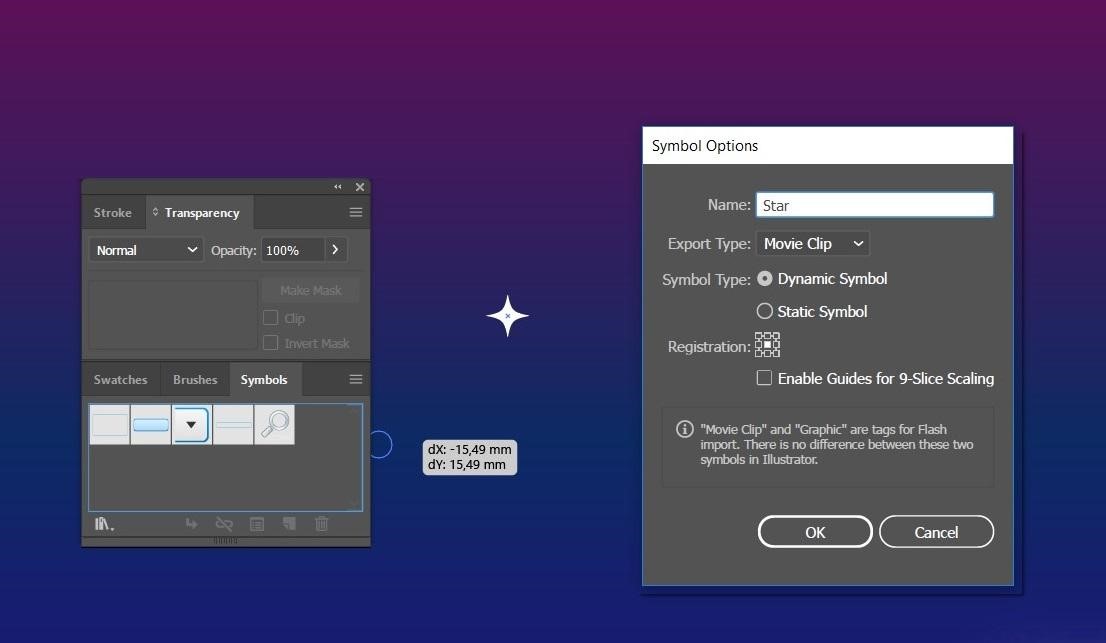Switch to the Swatches tab

[x=120, y=380]
